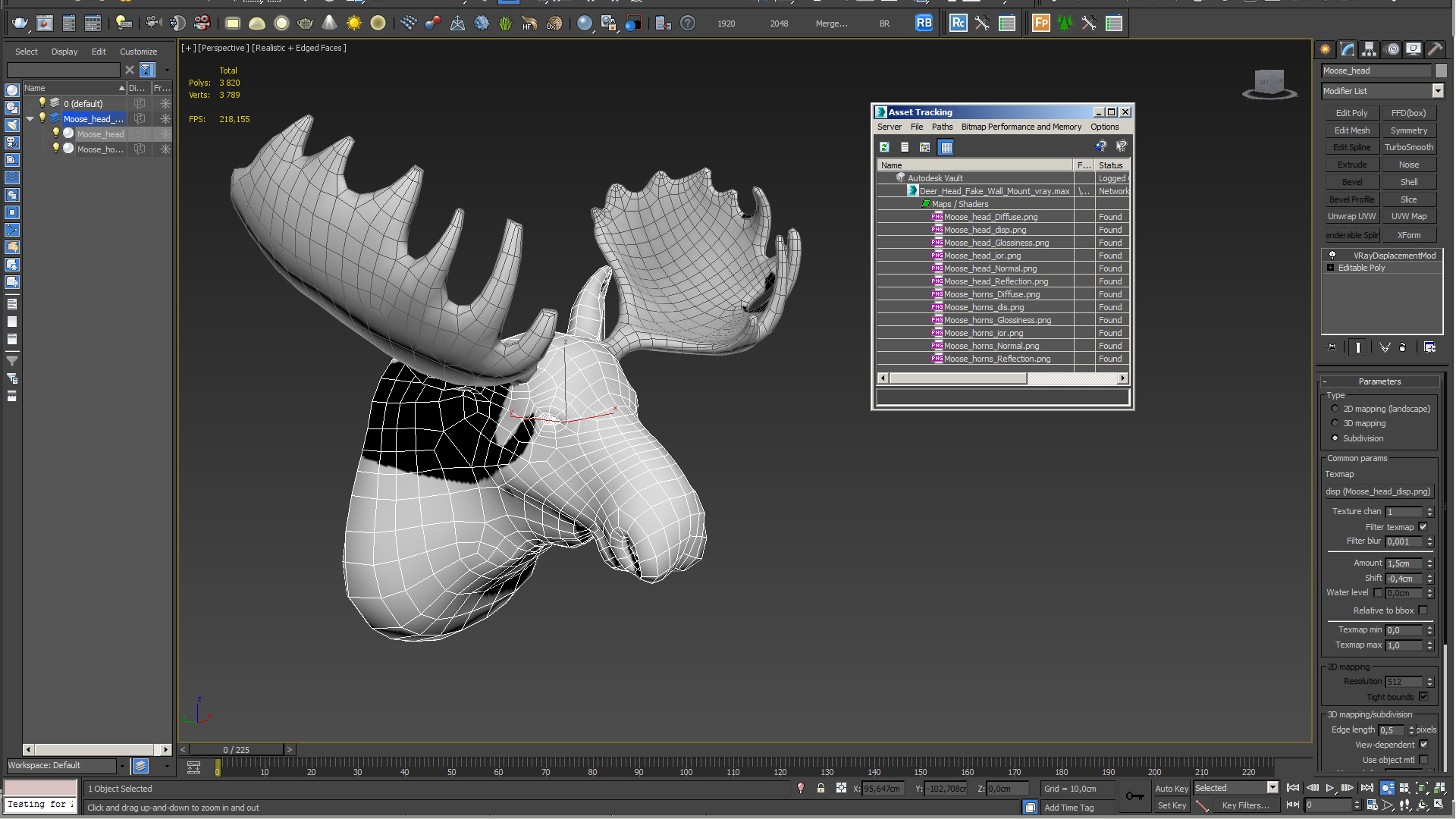Click the time slider 0 / 225 handle
This screenshot has height=819, width=1456.
pos(237,749)
